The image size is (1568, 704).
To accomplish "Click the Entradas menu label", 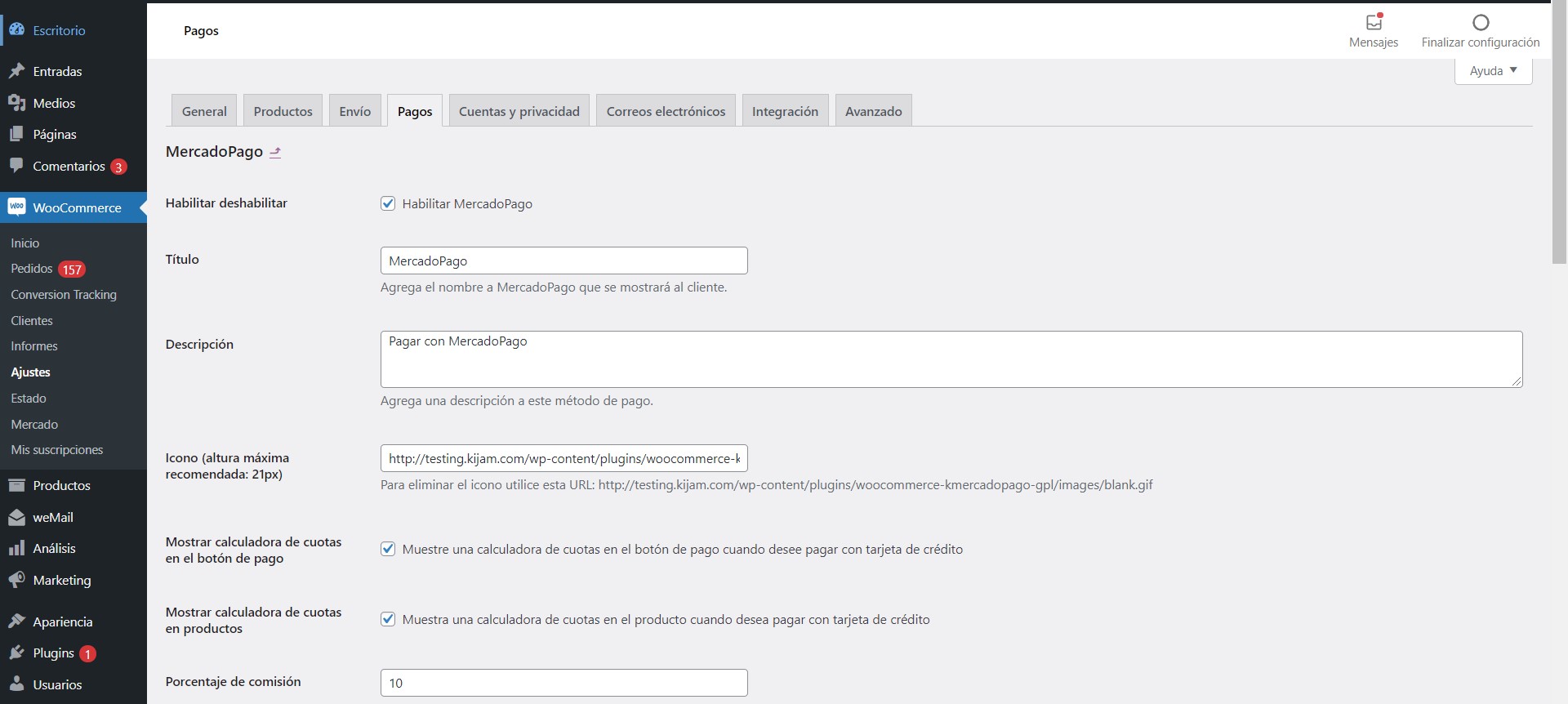I will [x=57, y=71].
